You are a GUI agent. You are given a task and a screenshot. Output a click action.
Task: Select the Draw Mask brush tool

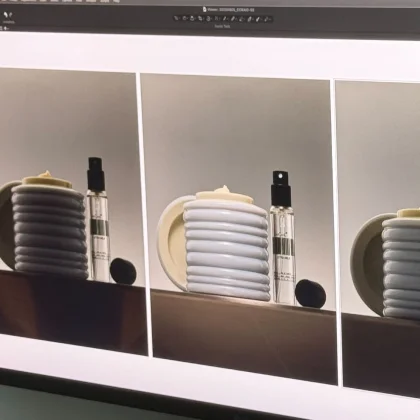[x=233, y=19]
